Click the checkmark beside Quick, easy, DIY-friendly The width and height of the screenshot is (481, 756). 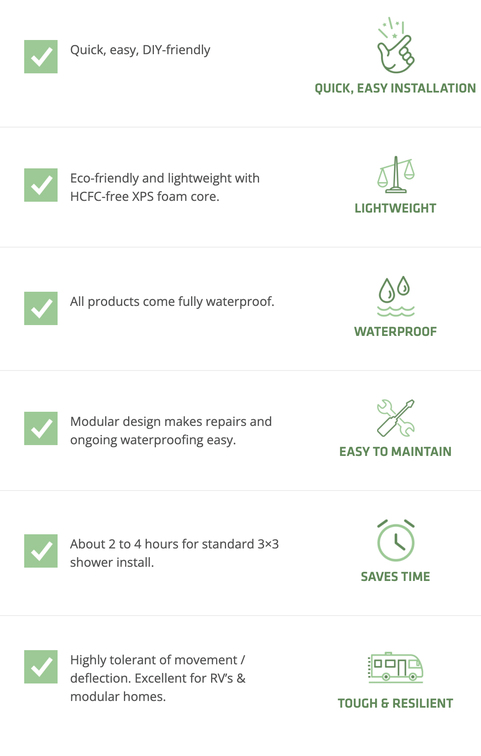tap(41, 56)
